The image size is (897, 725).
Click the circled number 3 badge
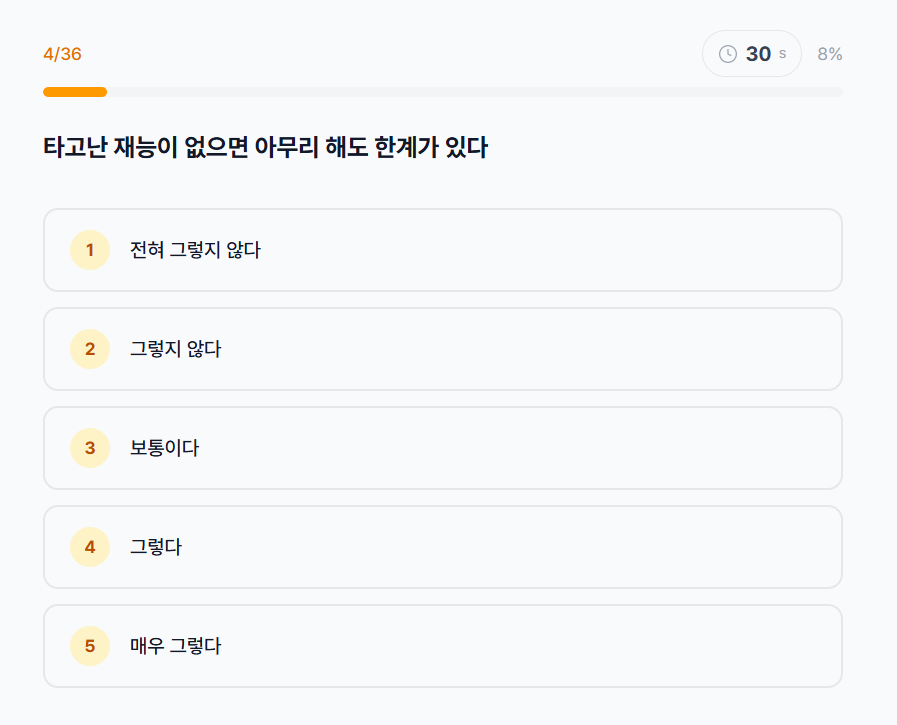tap(89, 448)
